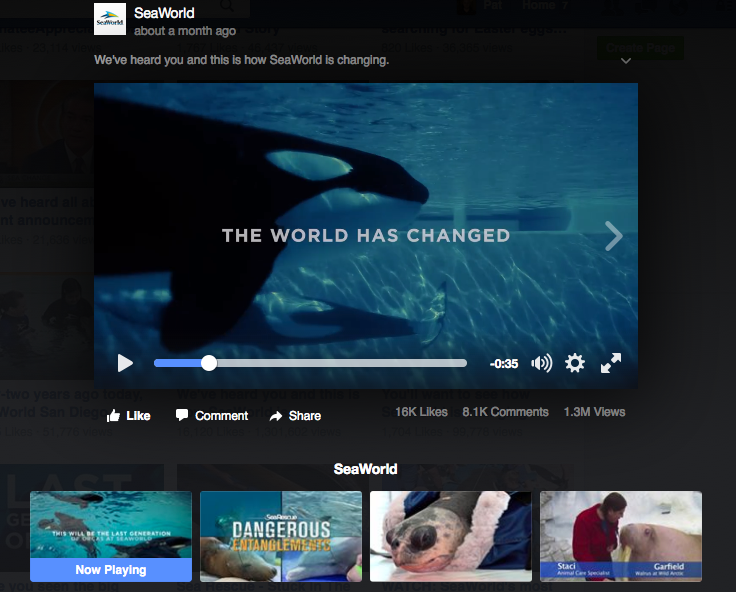The height and width of the screenshot is (592, 736).
Task: Open the post options dropdown chevron
Action: [626, 61]
